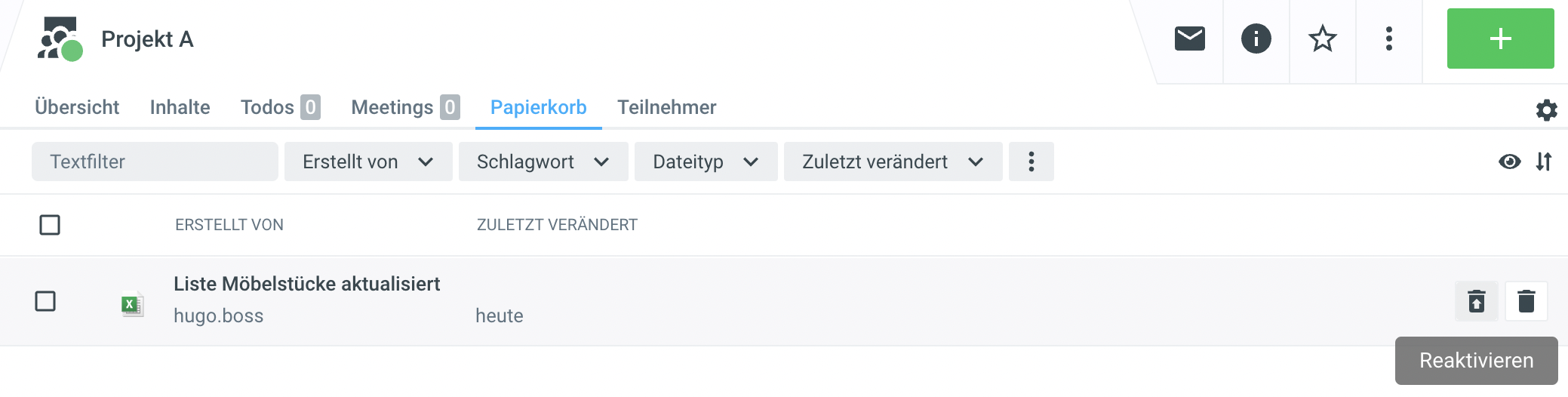Open more filters three-dot button
Image resolution: width=1568 pixels, height=397 pixels.
1031,162
